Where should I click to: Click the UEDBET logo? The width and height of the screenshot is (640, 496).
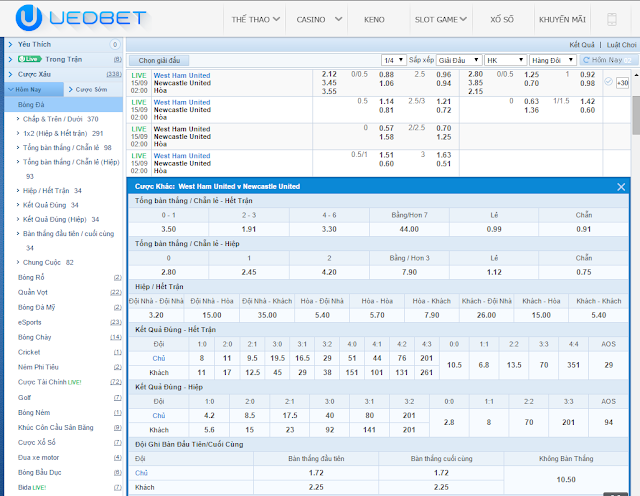click(81, 18)
